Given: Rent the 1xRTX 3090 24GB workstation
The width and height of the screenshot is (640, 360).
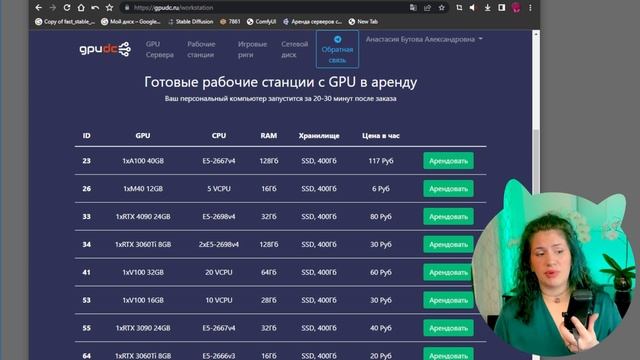Looking at the screenshot, I should tap(448, 328).
